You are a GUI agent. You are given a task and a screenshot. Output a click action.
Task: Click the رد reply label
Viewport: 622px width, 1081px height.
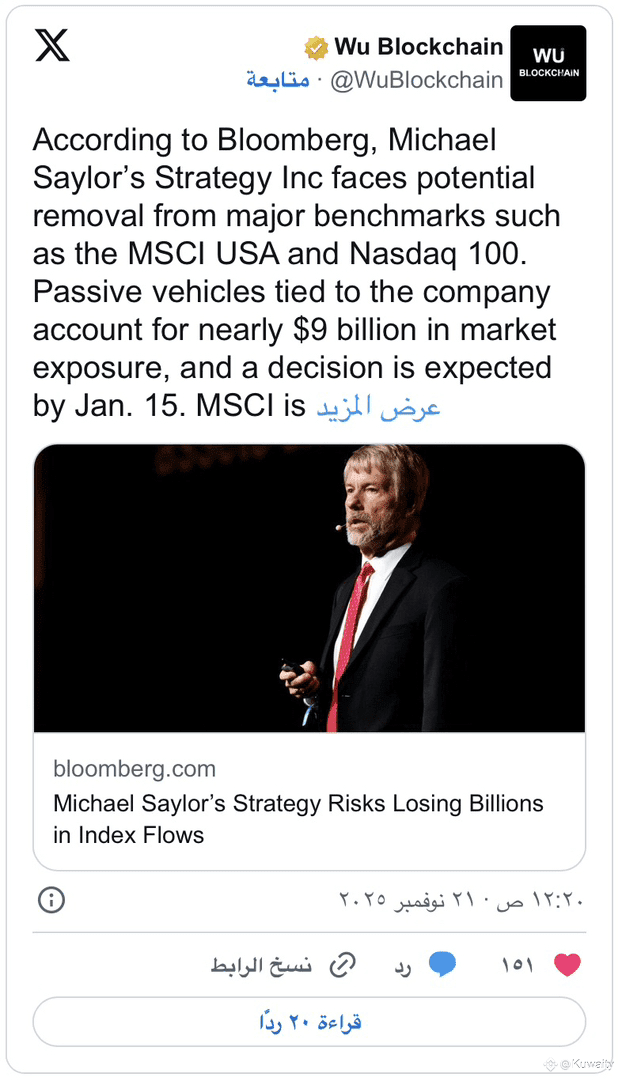(x=403, y=966)
